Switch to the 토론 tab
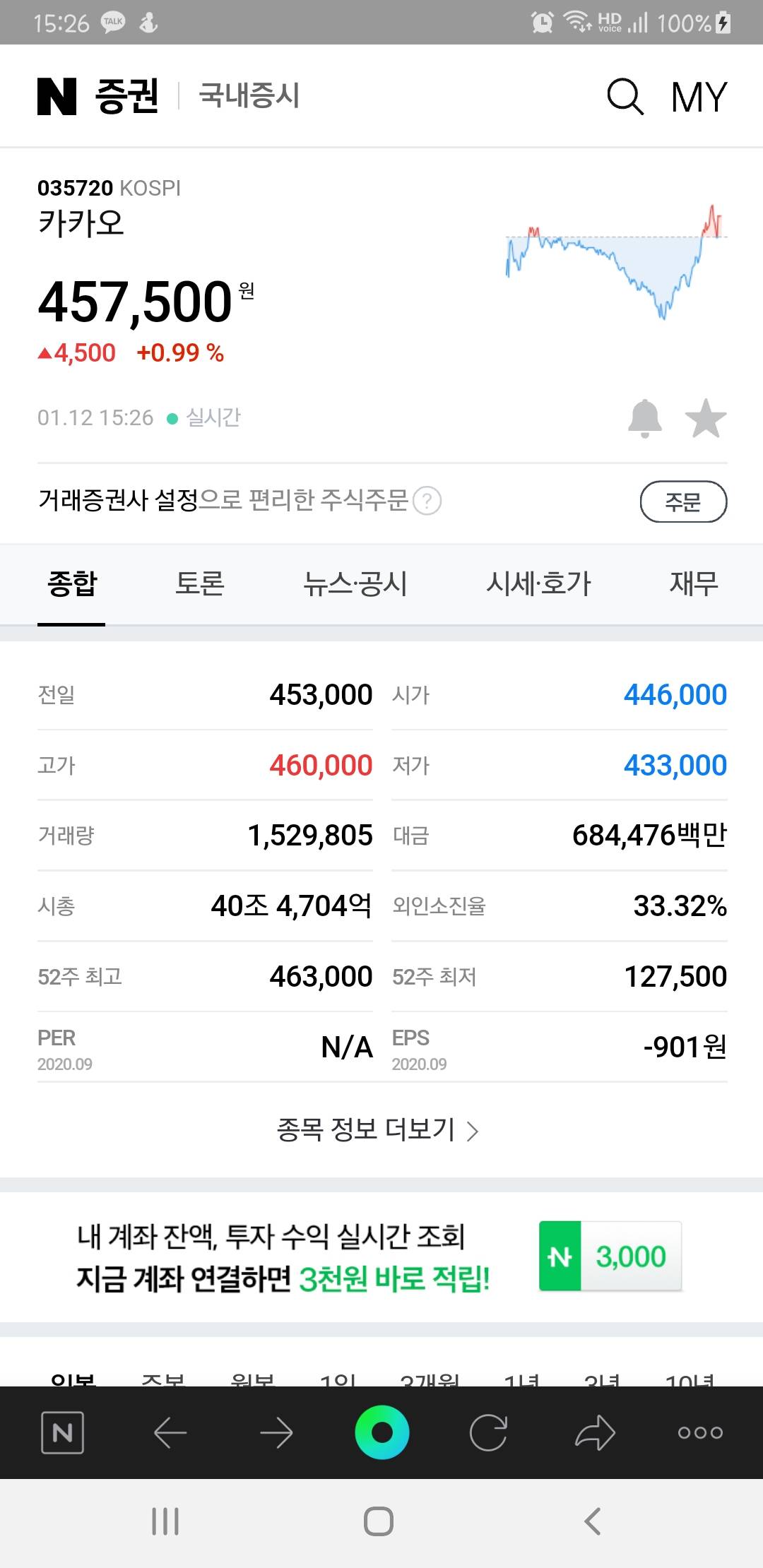763x1568 pixels. (200, 584)
